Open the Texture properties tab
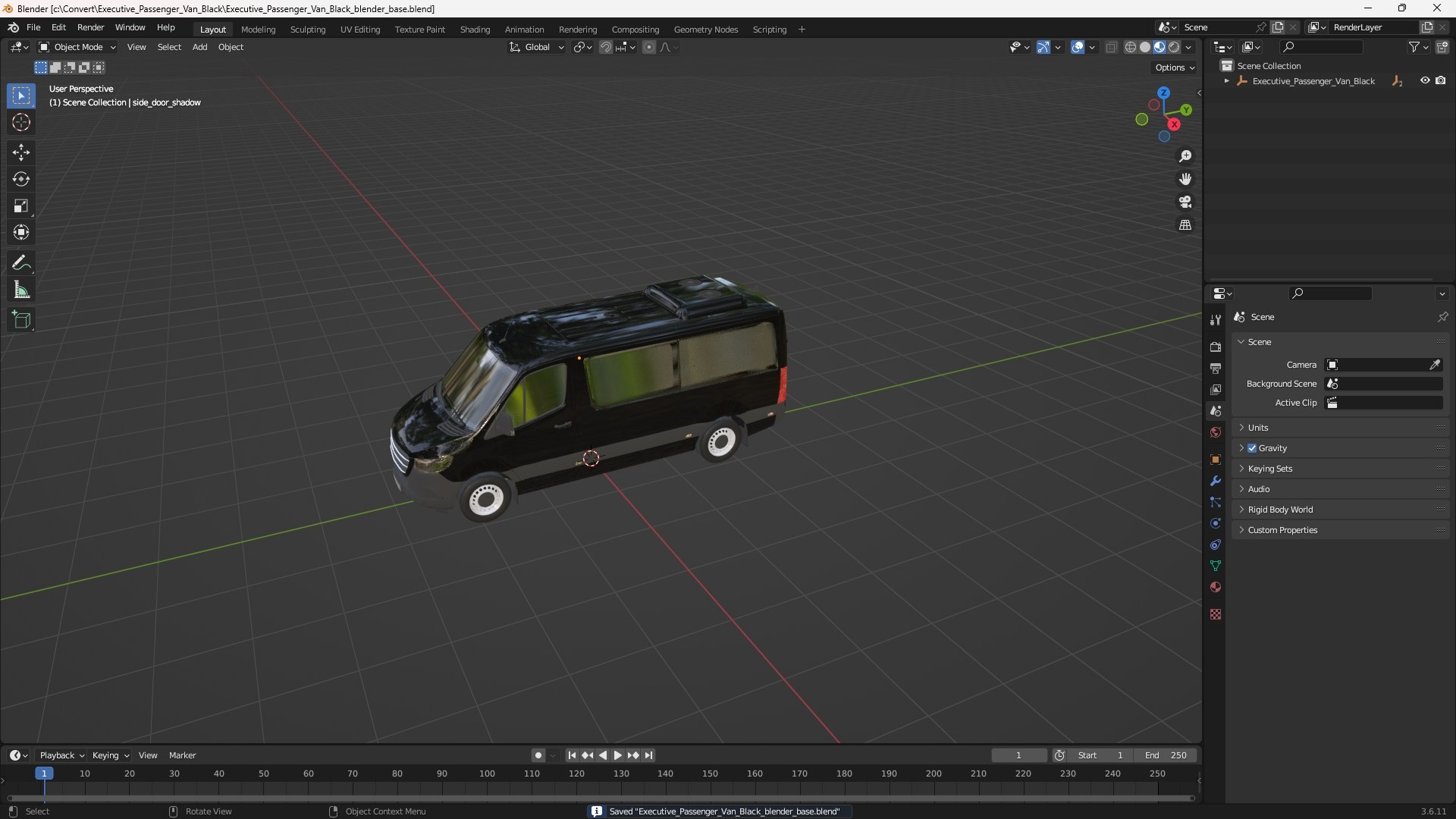This screenshot has width=1456, height=819. point(1216,614)
